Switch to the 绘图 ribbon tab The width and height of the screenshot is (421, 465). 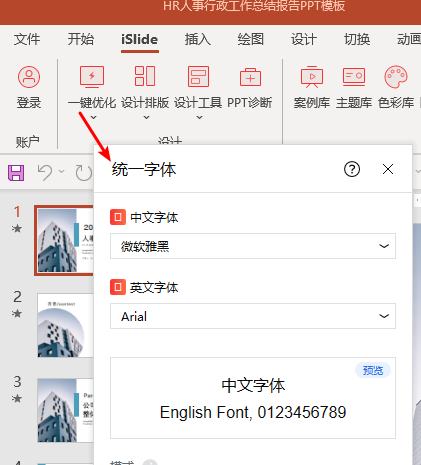[251, 39]
